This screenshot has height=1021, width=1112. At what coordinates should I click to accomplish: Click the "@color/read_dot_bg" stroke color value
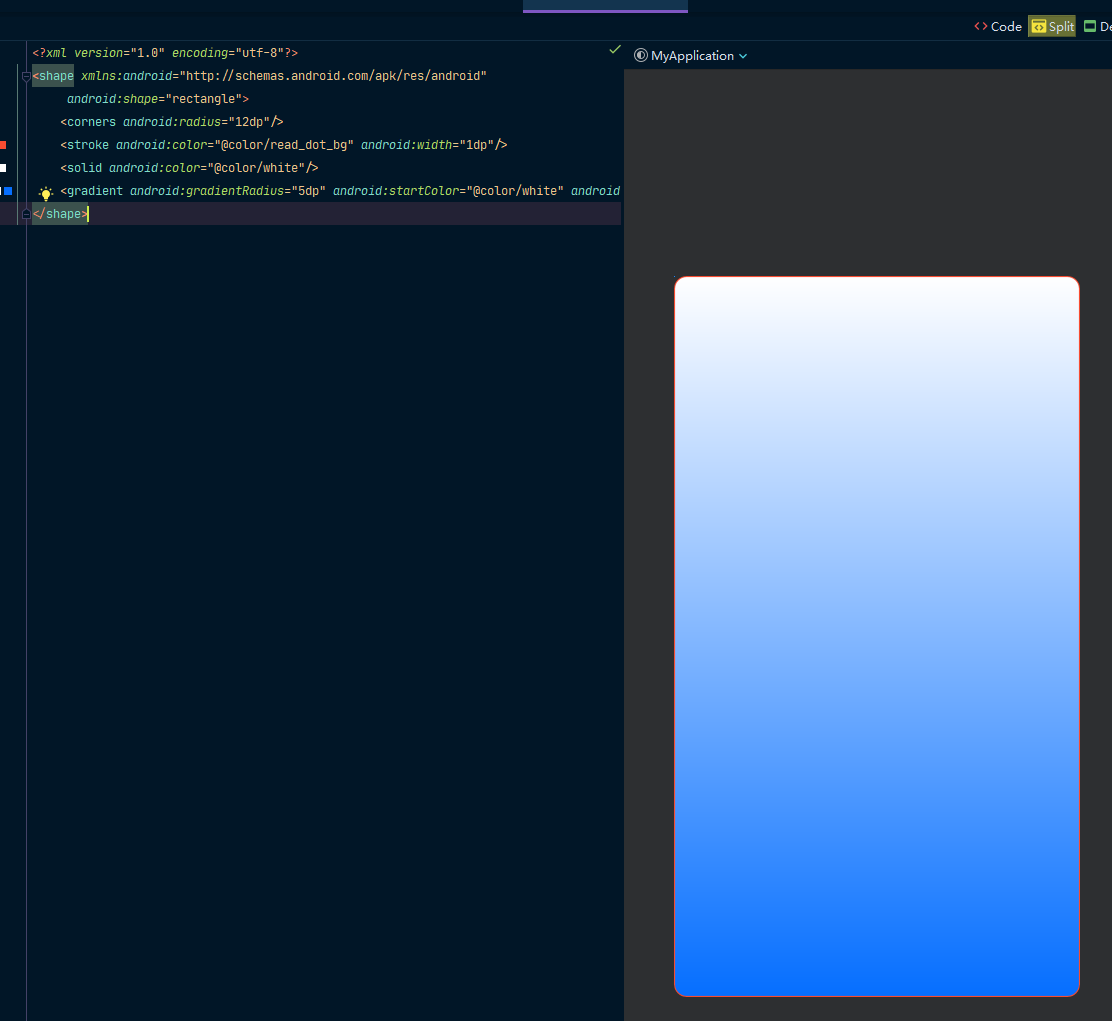[x=284, y=145]
